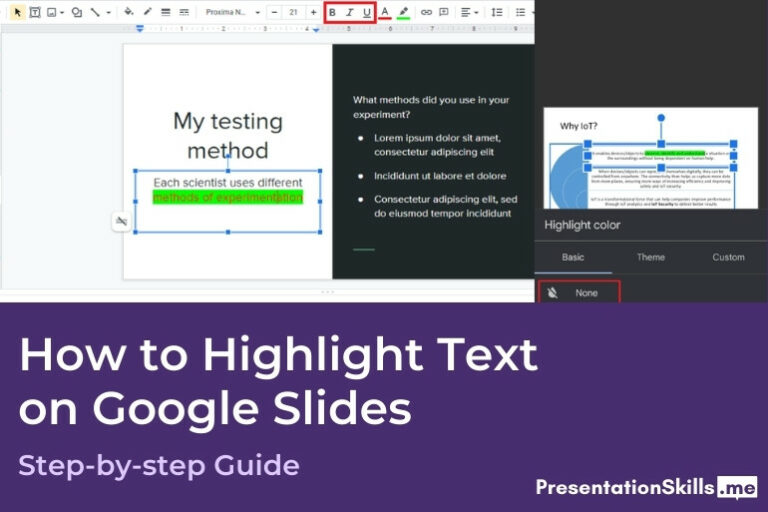
Task: Click the right indent marker on ruler
Action: (x=316, y=30)
